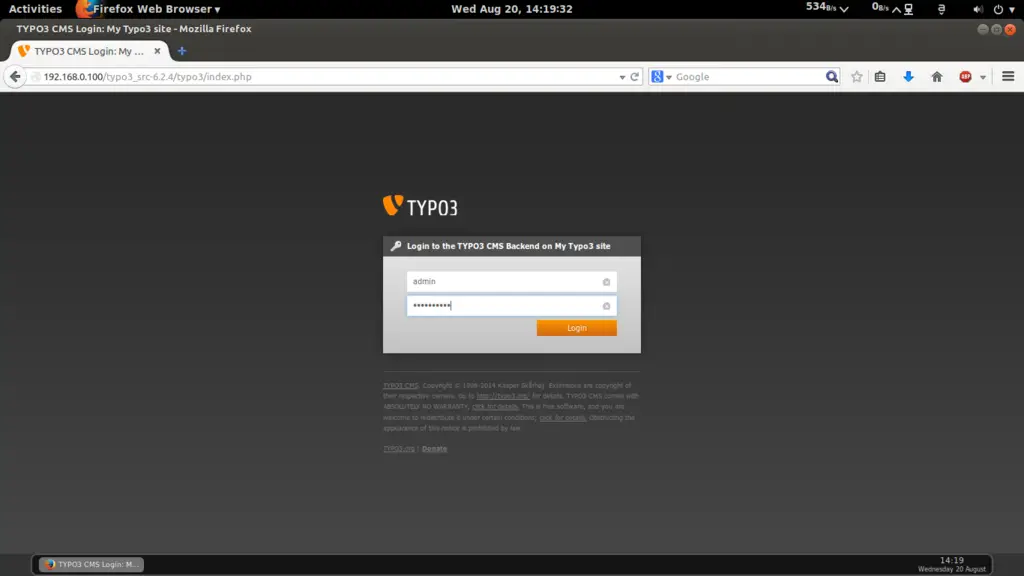The width and height of the screenshot is (1024, 576).
Task: Close the TYPO3 CMS Login tab
Action: coord(157,51)
